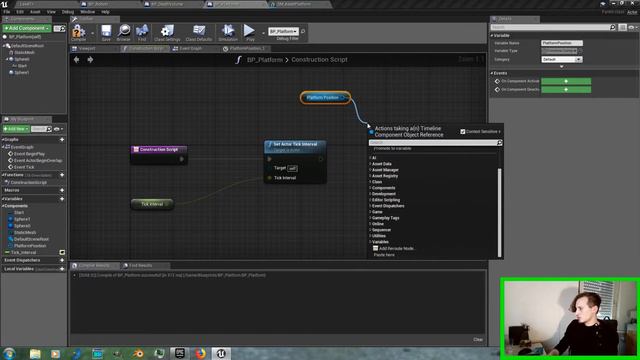Compile the blueprint using the Compile icon
Screen dimensions: 640x360
click(78, 32)
